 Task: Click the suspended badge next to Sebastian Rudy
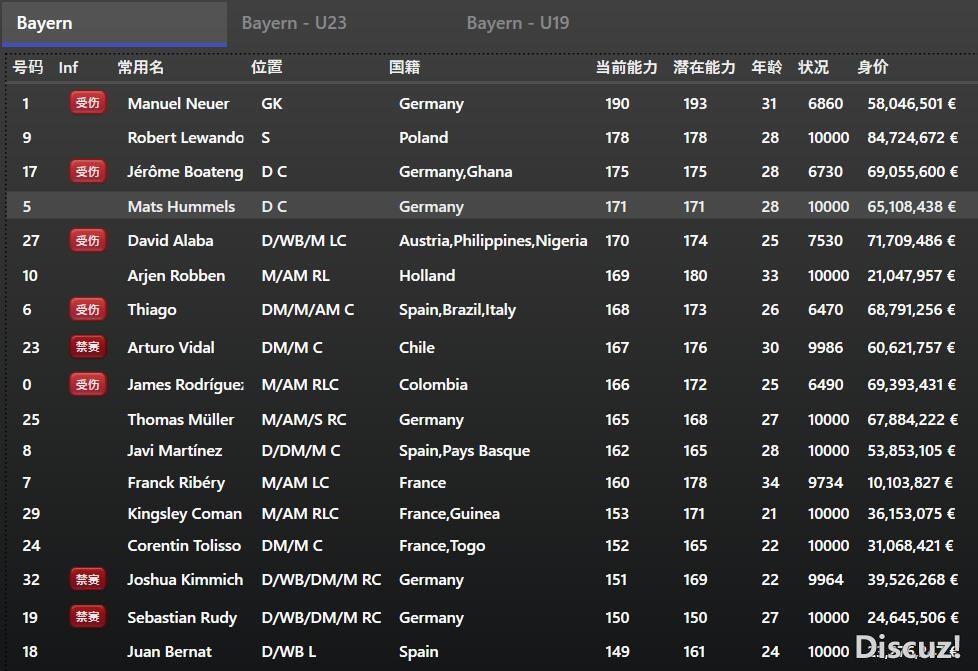(x=87, y=617)
